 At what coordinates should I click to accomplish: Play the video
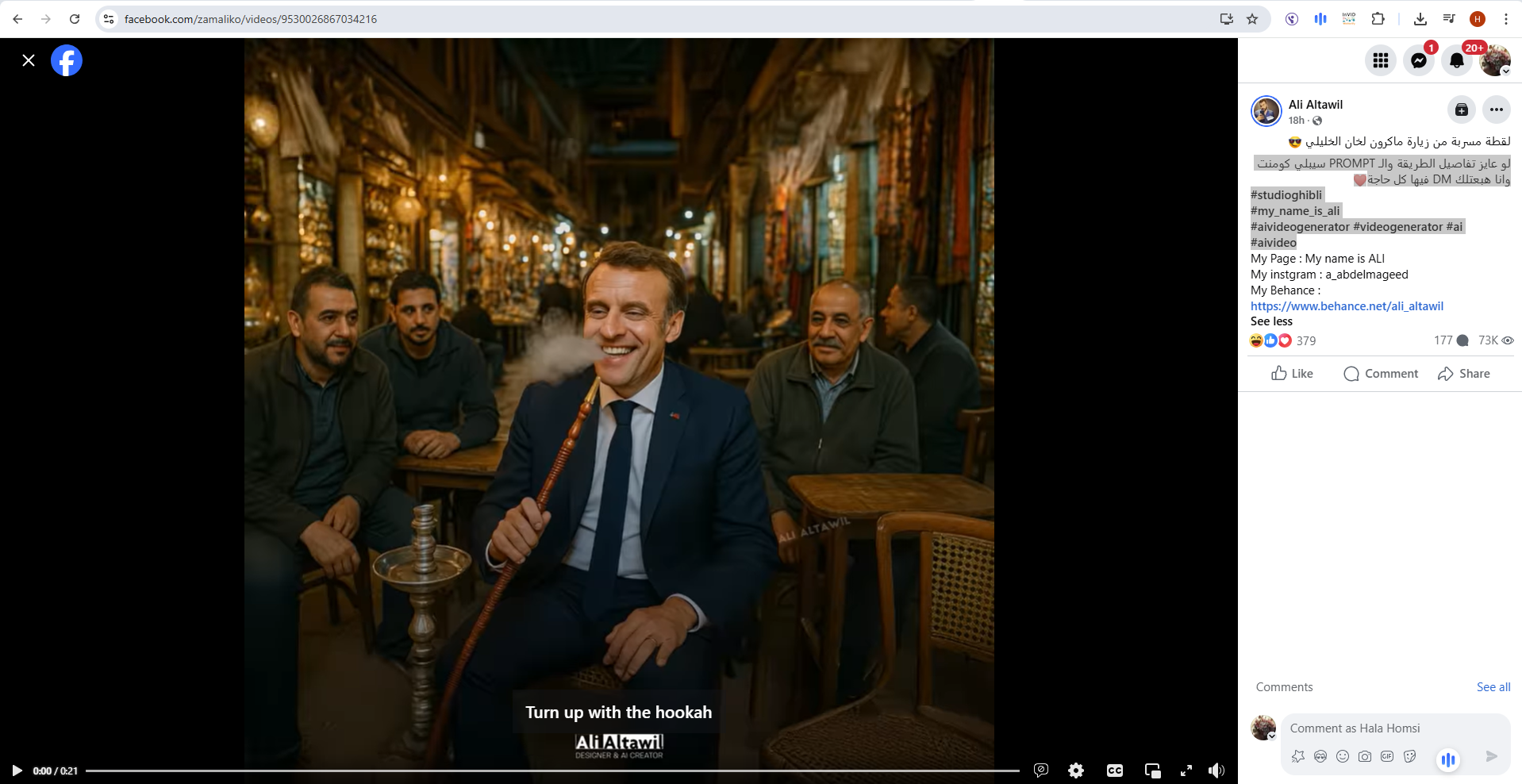pyautogui.click(x=17, y=771)
